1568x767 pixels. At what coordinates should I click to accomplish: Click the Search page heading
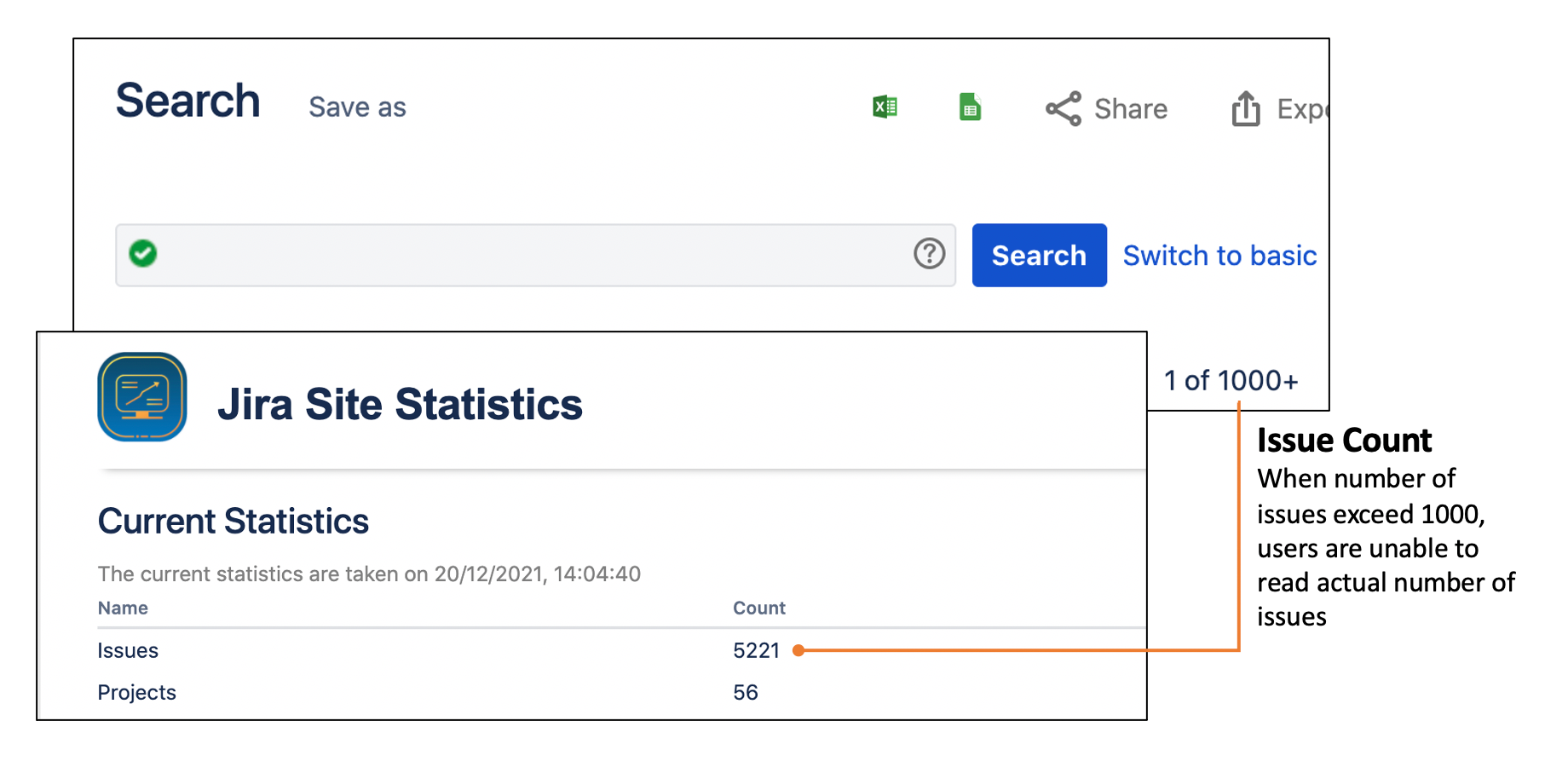click(187, 101)
